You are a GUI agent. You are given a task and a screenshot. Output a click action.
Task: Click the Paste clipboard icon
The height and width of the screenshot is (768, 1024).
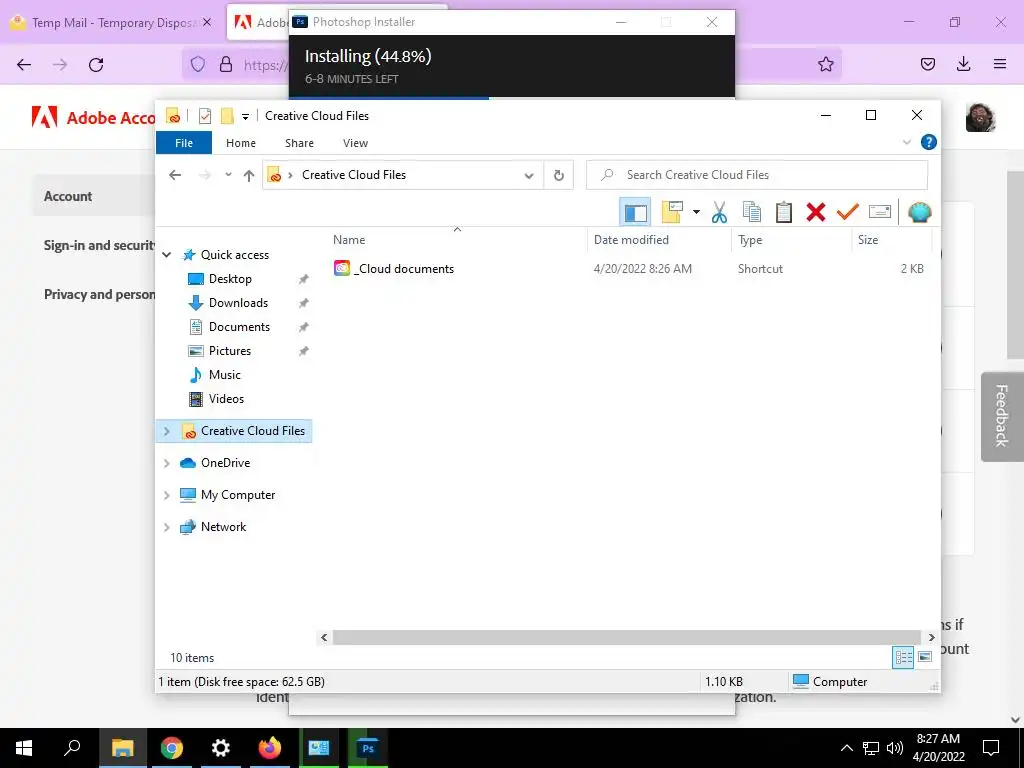pyautogui.click(x=784, y=212)
